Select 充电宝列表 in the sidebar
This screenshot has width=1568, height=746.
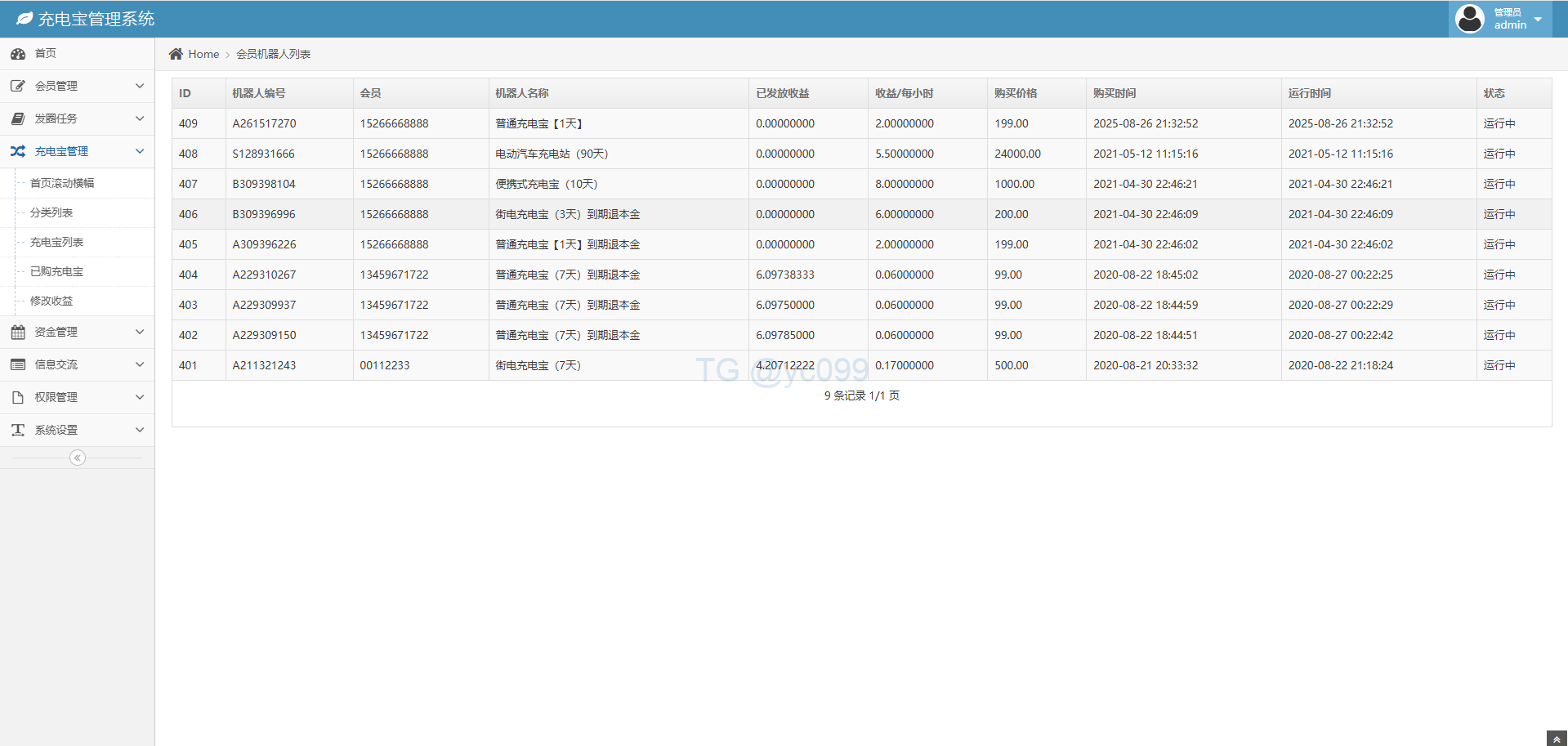click(x=56, y=242)
